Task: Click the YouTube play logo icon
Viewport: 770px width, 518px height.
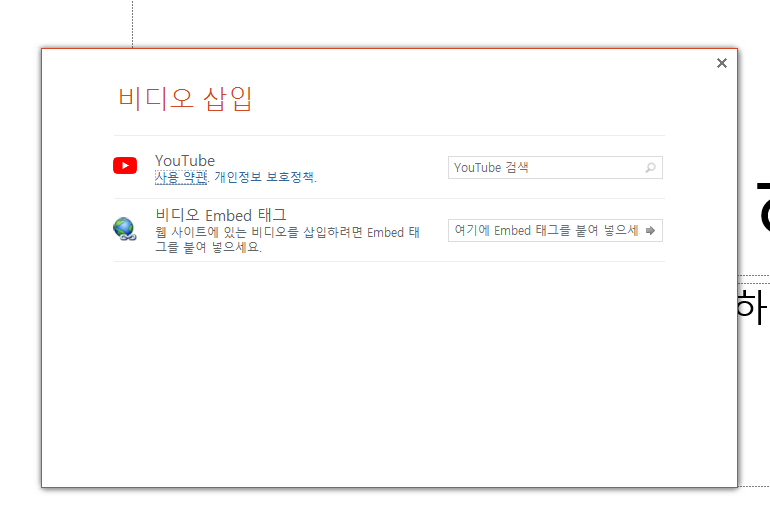Action: point(125,165)
